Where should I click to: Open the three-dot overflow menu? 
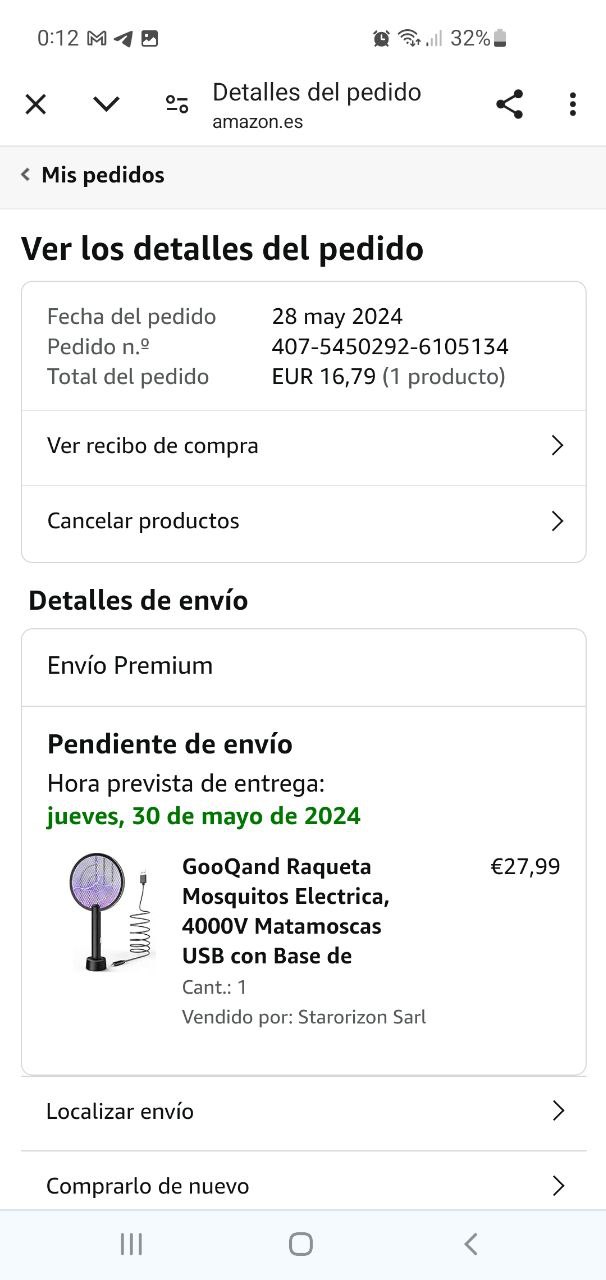click(572, 104)
